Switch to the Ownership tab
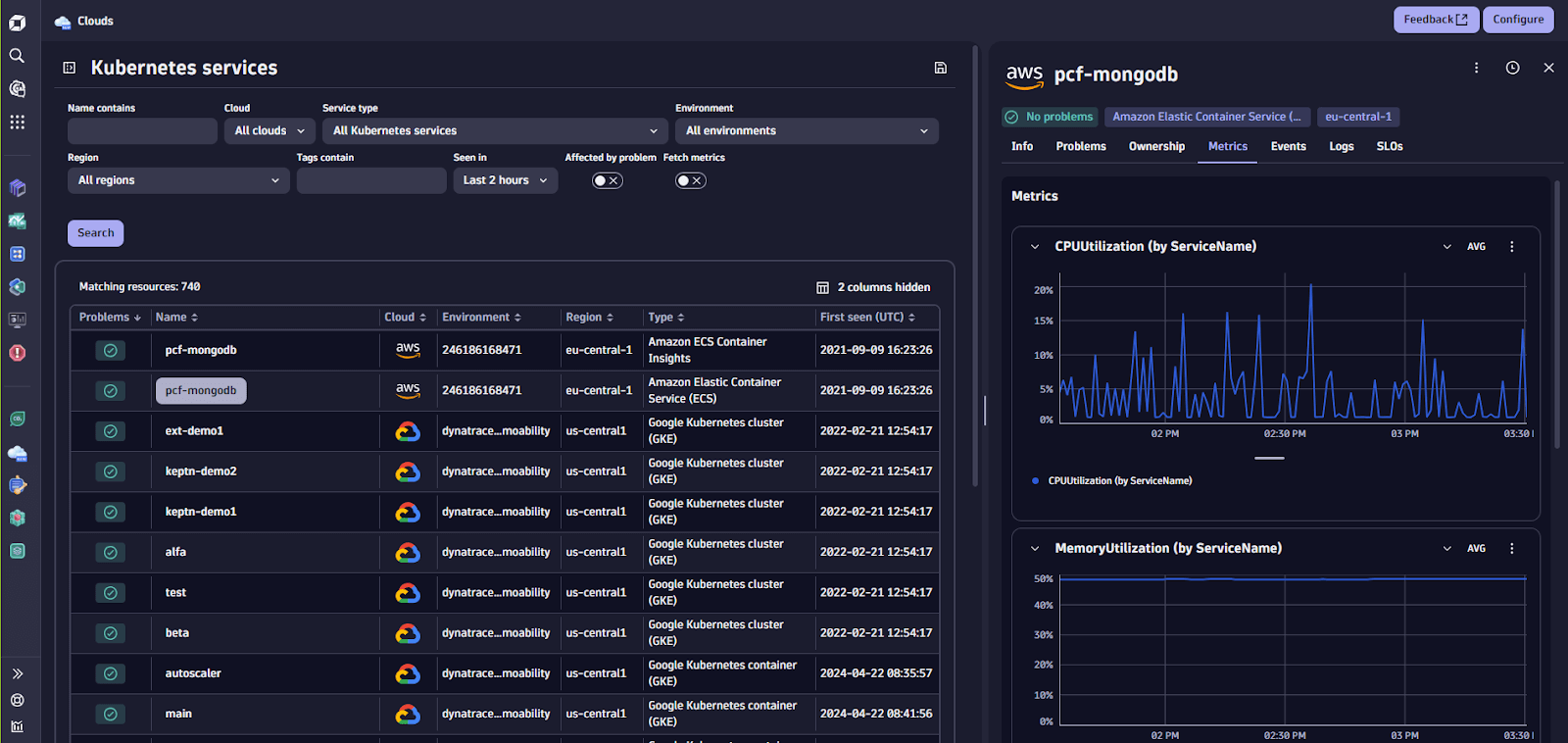The height and width of the screenshot is (743, 1568). 1156,146
